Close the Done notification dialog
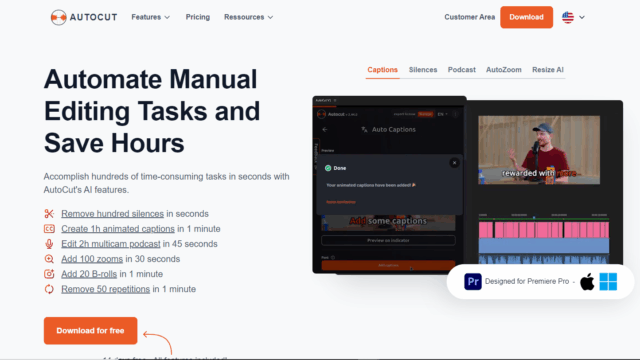The width and height of the screenshot is (640, 360). (x=454, y=163)
